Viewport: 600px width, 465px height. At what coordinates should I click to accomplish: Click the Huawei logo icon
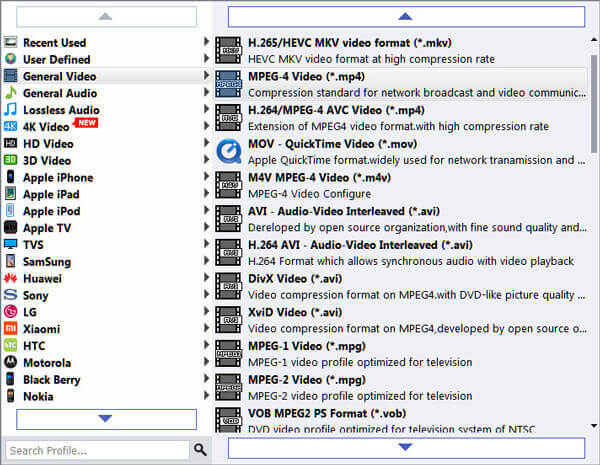click(x=11, y=278)
